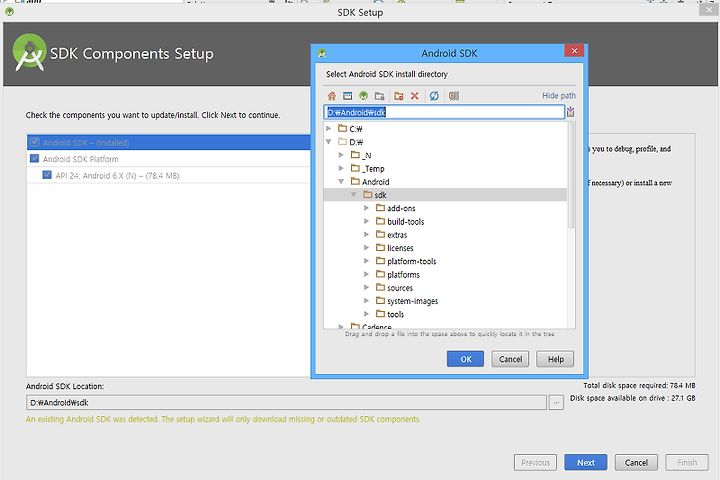
Task: Collapse the D: drive node
Action: (x=329, y=142)
